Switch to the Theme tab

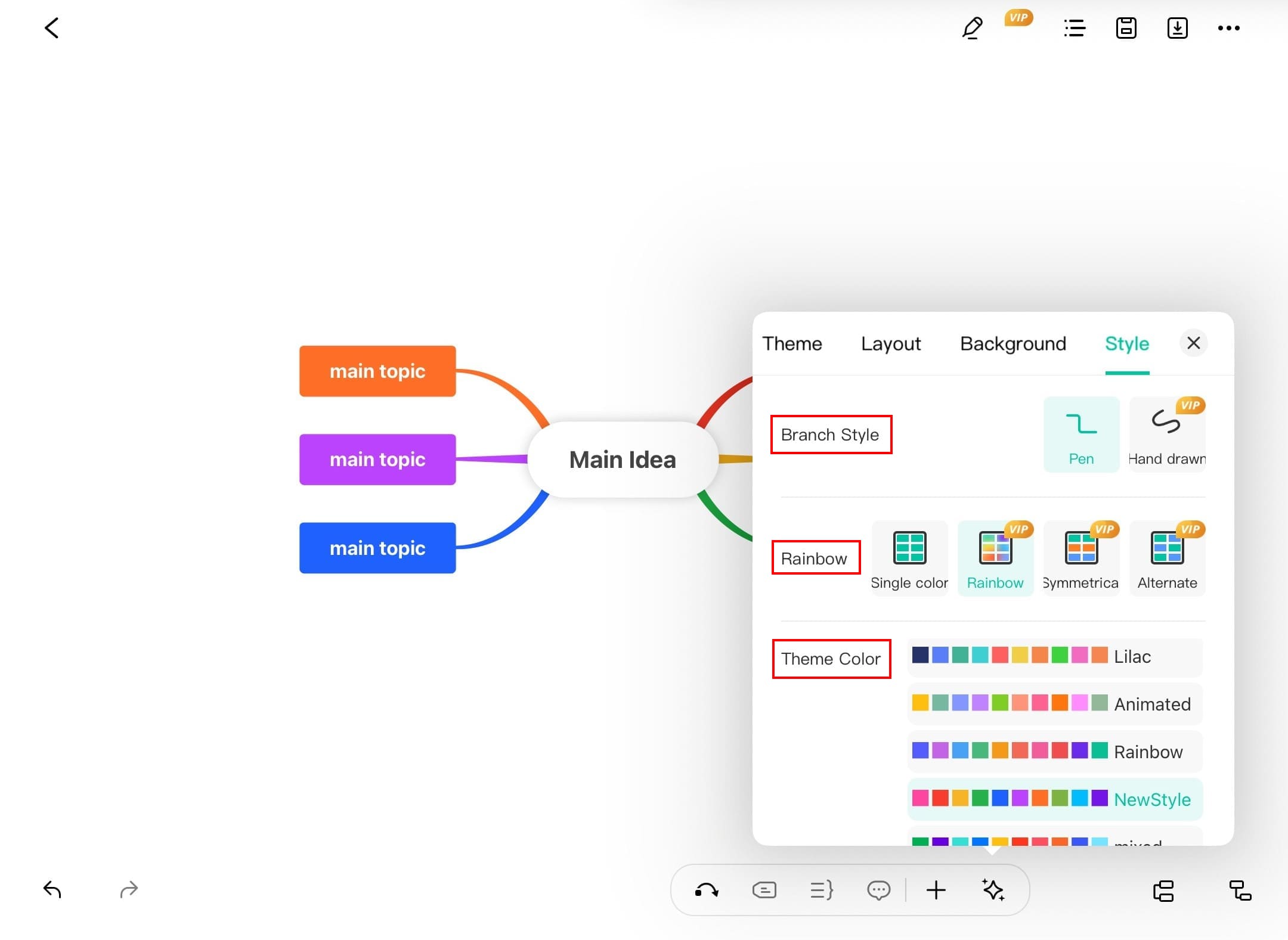click(792, 344)
